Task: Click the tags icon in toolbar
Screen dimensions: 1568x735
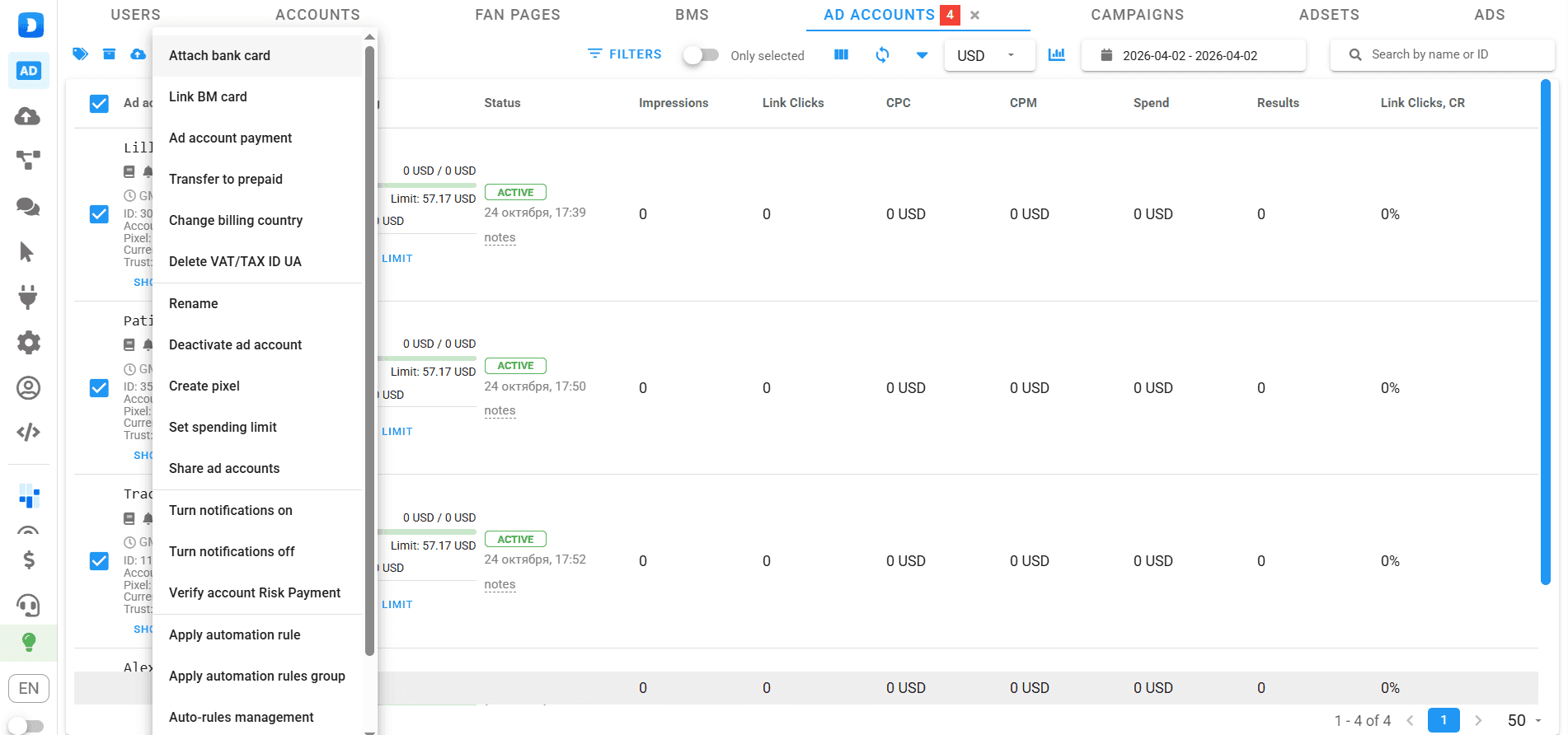Action: [x=80, y=54]
